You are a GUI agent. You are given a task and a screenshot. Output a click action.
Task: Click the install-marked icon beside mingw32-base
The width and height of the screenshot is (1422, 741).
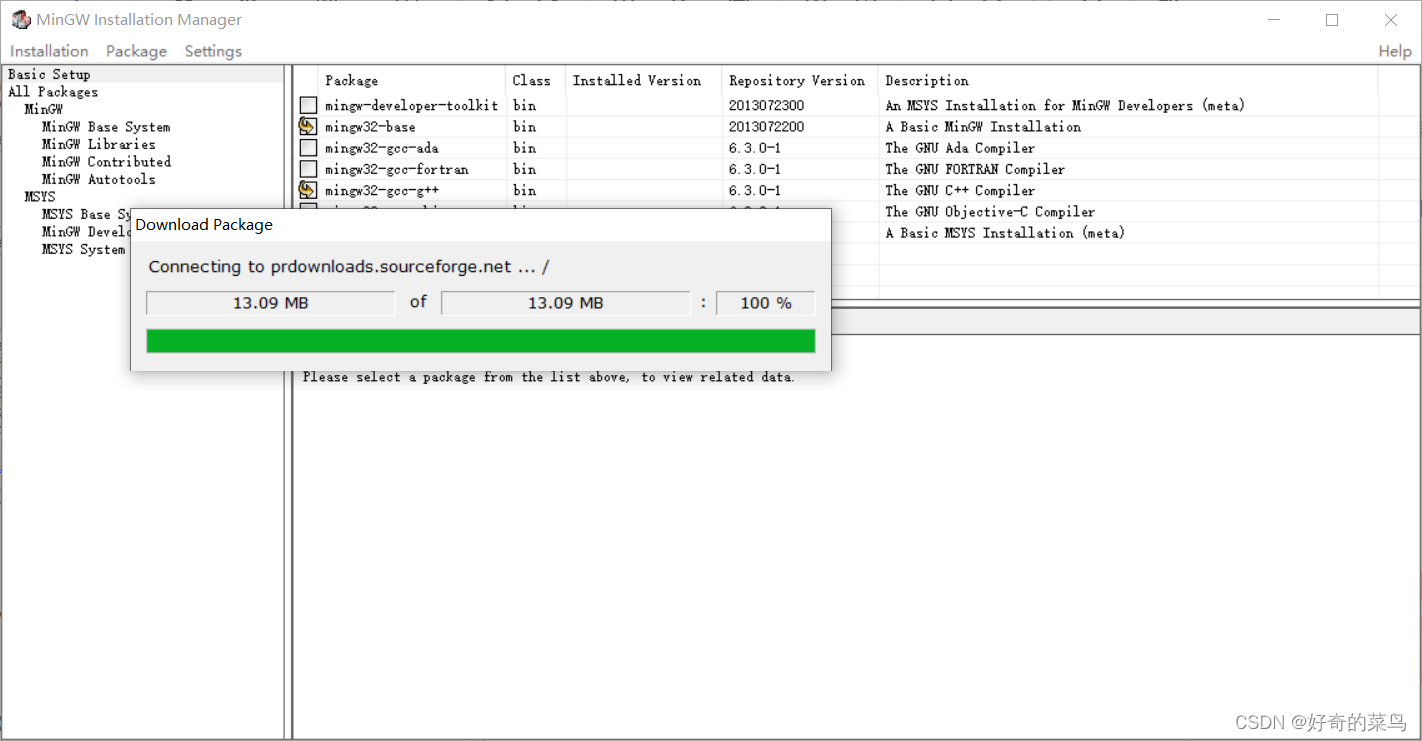[308, 126]
